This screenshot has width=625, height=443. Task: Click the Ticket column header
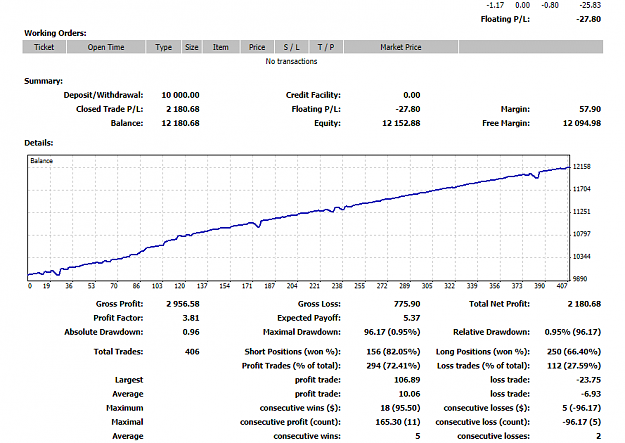click(44, 47)
